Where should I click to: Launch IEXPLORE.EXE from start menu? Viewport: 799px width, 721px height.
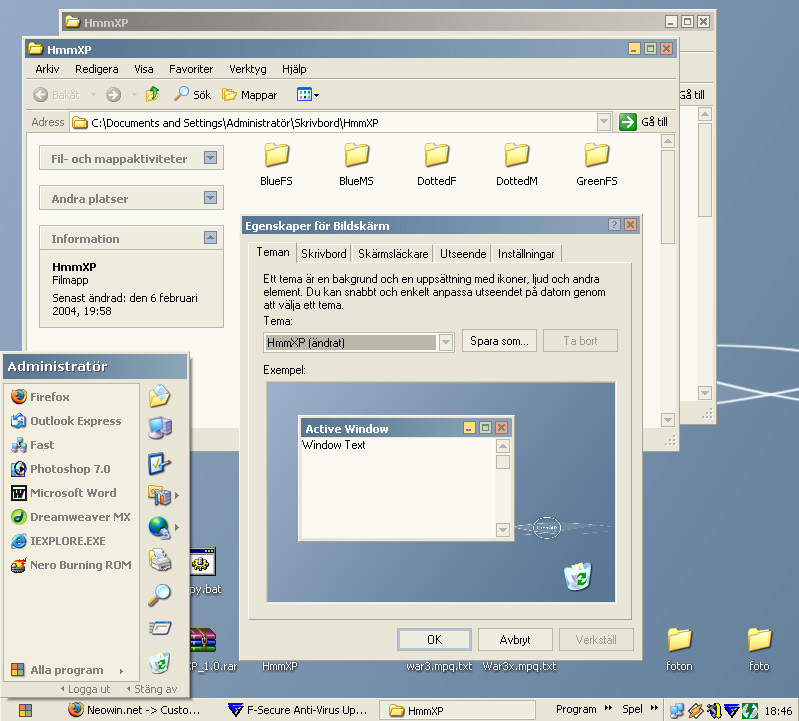pyautogui.click(x=58, y=541)
